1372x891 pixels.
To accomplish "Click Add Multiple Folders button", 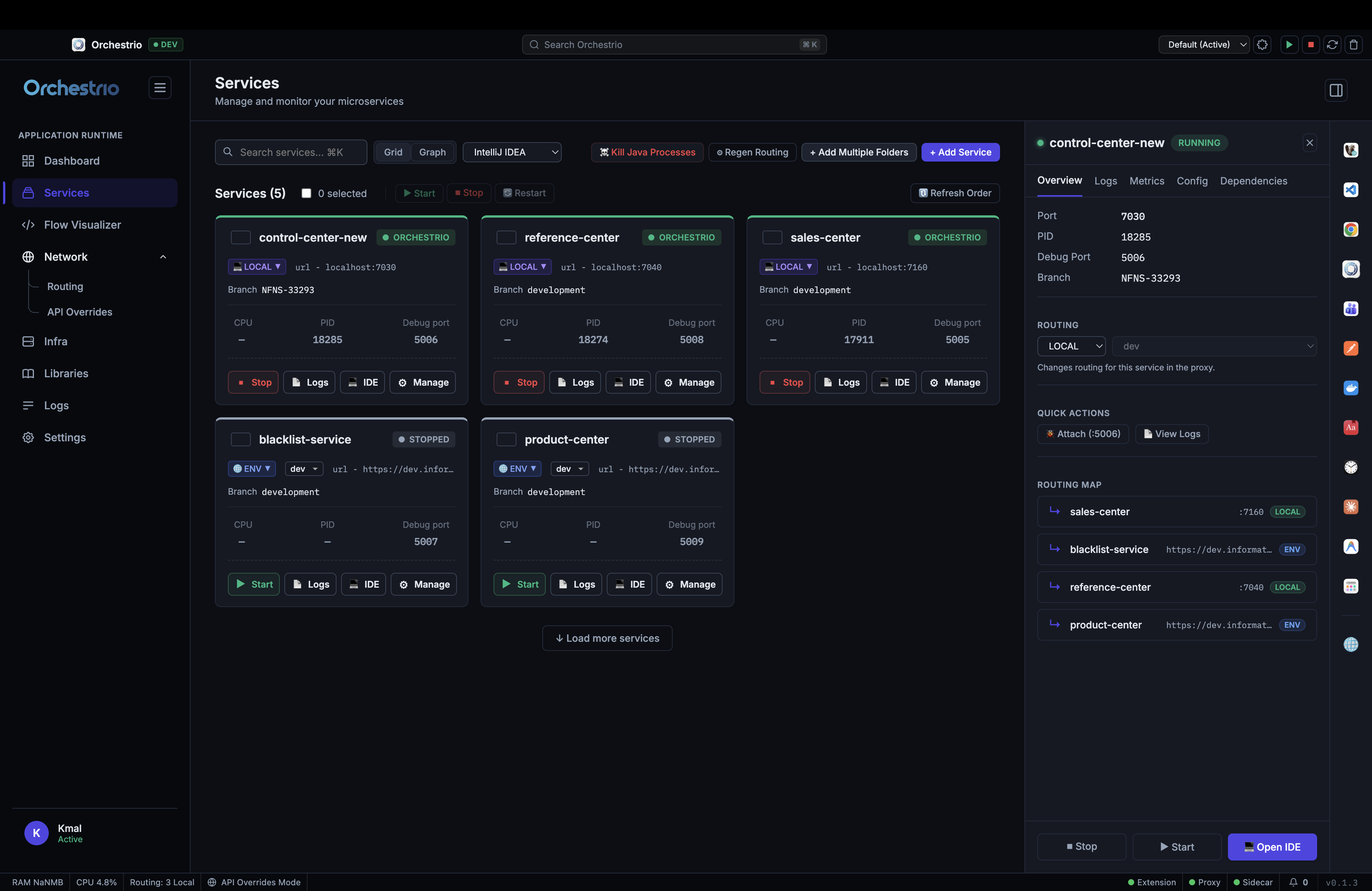I will (858, 152).
